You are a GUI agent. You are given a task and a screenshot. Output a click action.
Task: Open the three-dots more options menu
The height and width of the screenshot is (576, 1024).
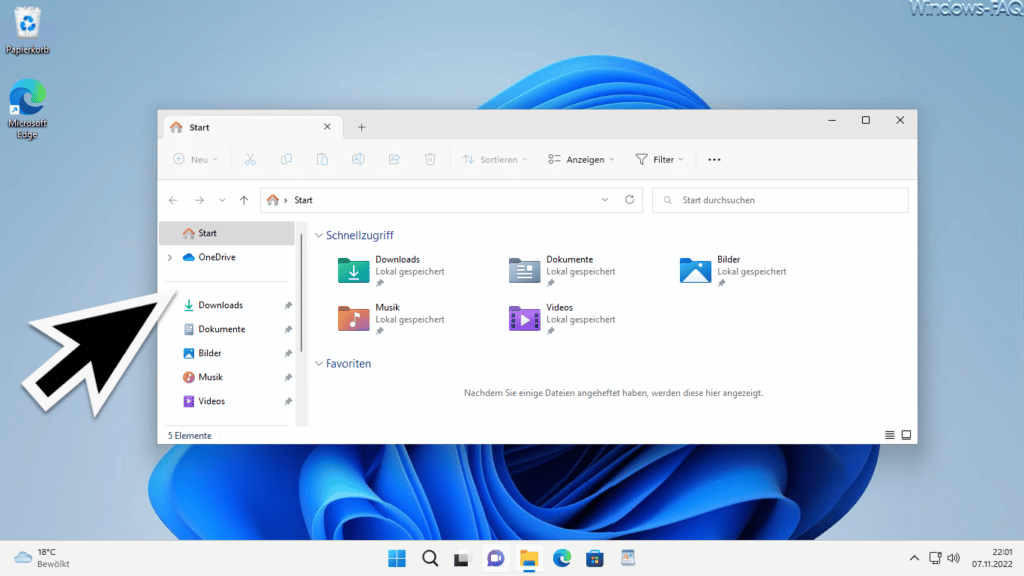pos(714,159)
